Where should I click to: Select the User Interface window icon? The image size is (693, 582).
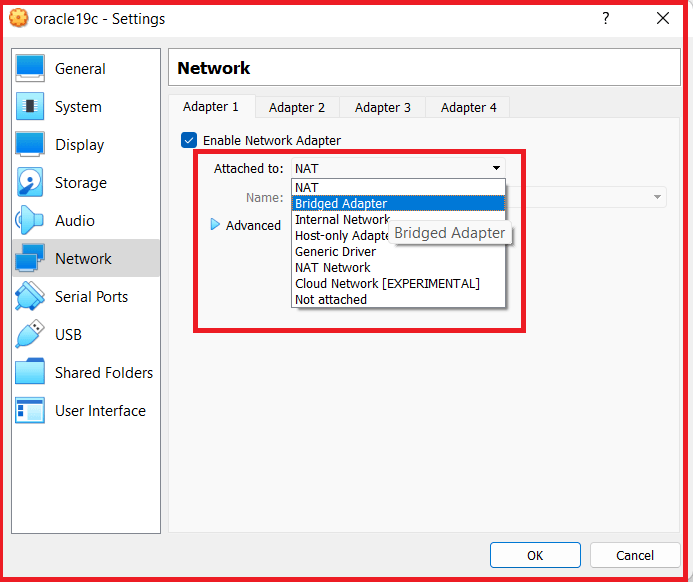pos(30,410)
